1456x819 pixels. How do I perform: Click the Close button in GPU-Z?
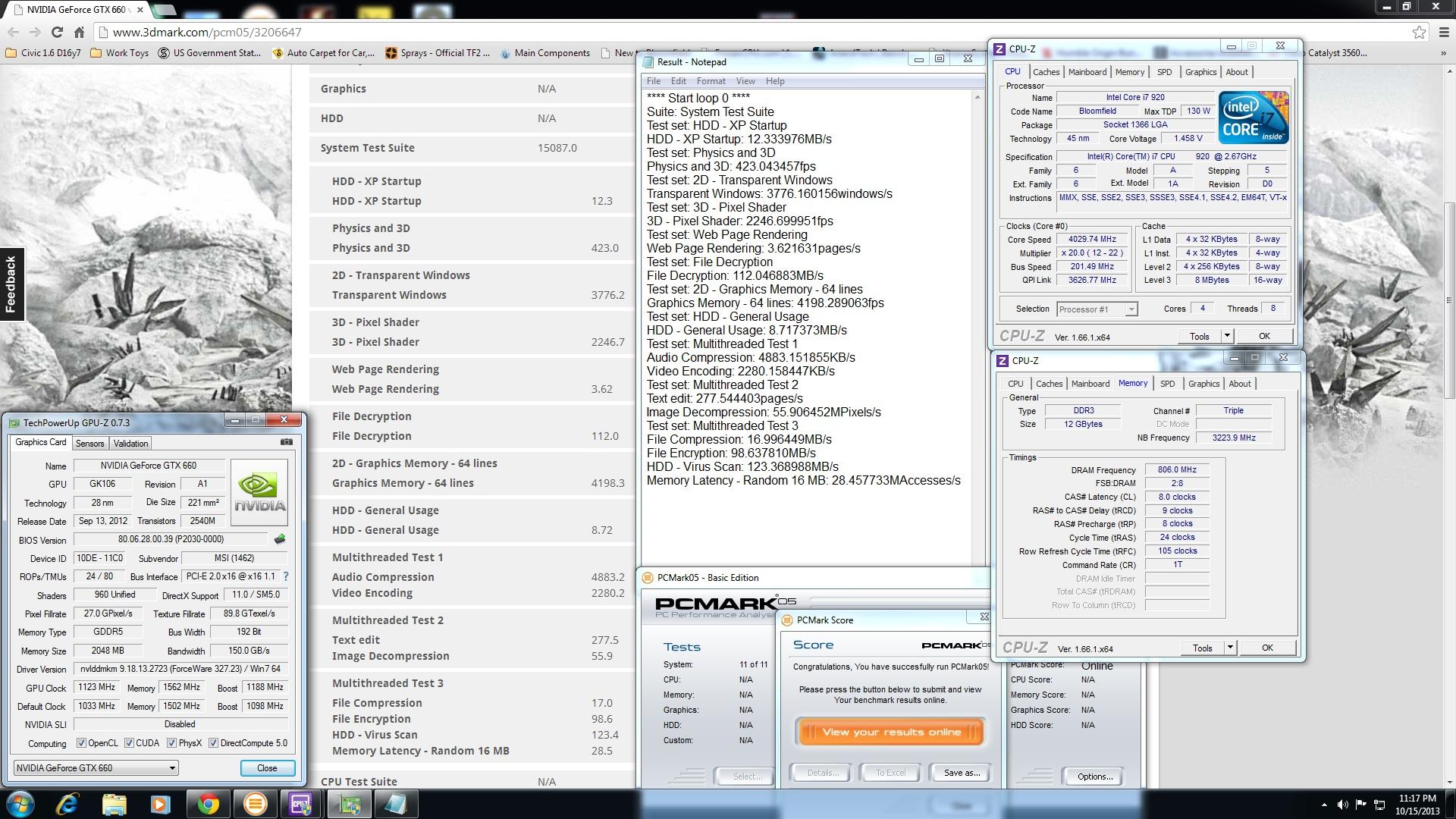coord(267,768)
